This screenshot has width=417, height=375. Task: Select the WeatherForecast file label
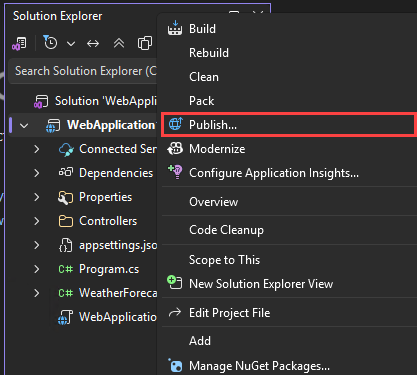click(x=118, y=293)
